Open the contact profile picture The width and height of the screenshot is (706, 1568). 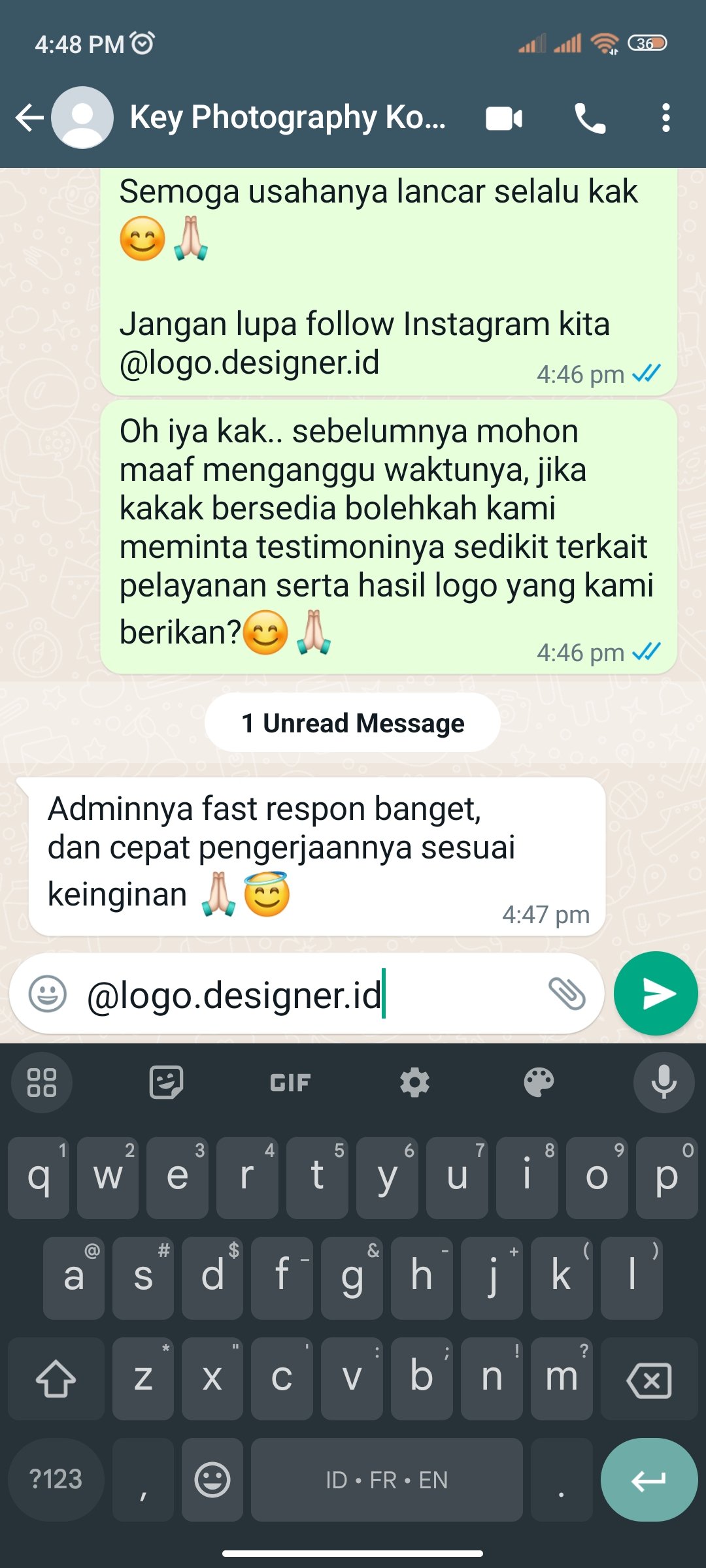(x=82, y=118)
